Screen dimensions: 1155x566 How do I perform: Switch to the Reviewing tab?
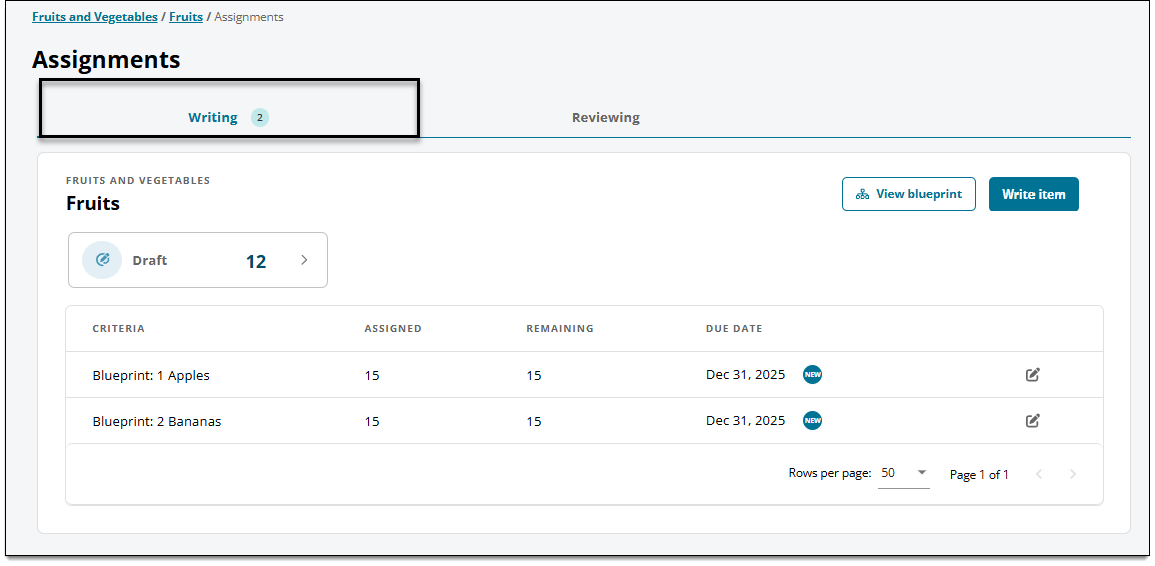click(x=605, y=117)
